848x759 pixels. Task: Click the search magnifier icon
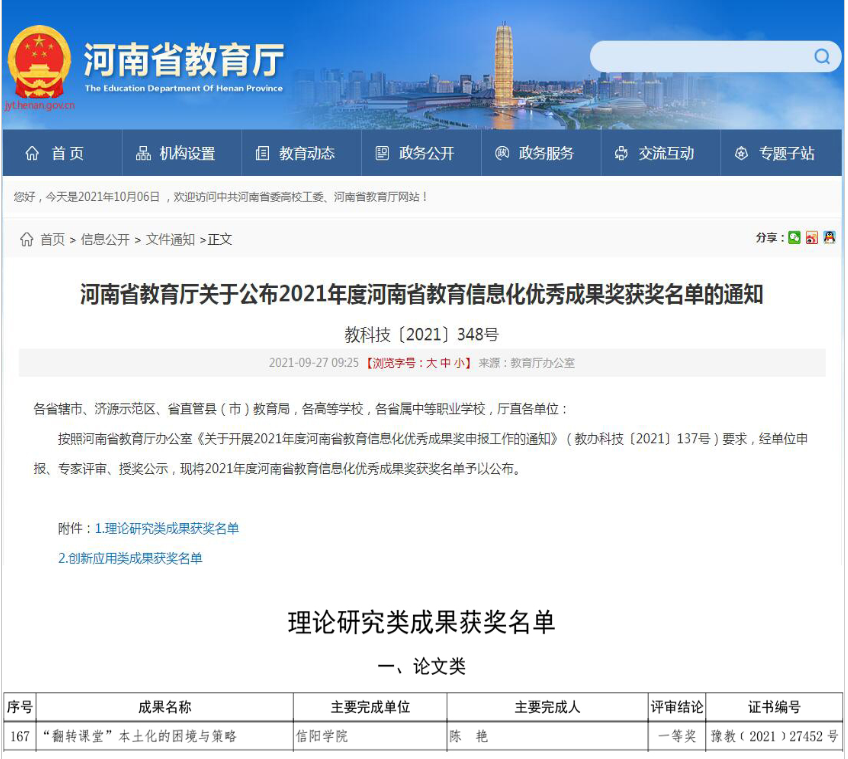tap(822, 56)
